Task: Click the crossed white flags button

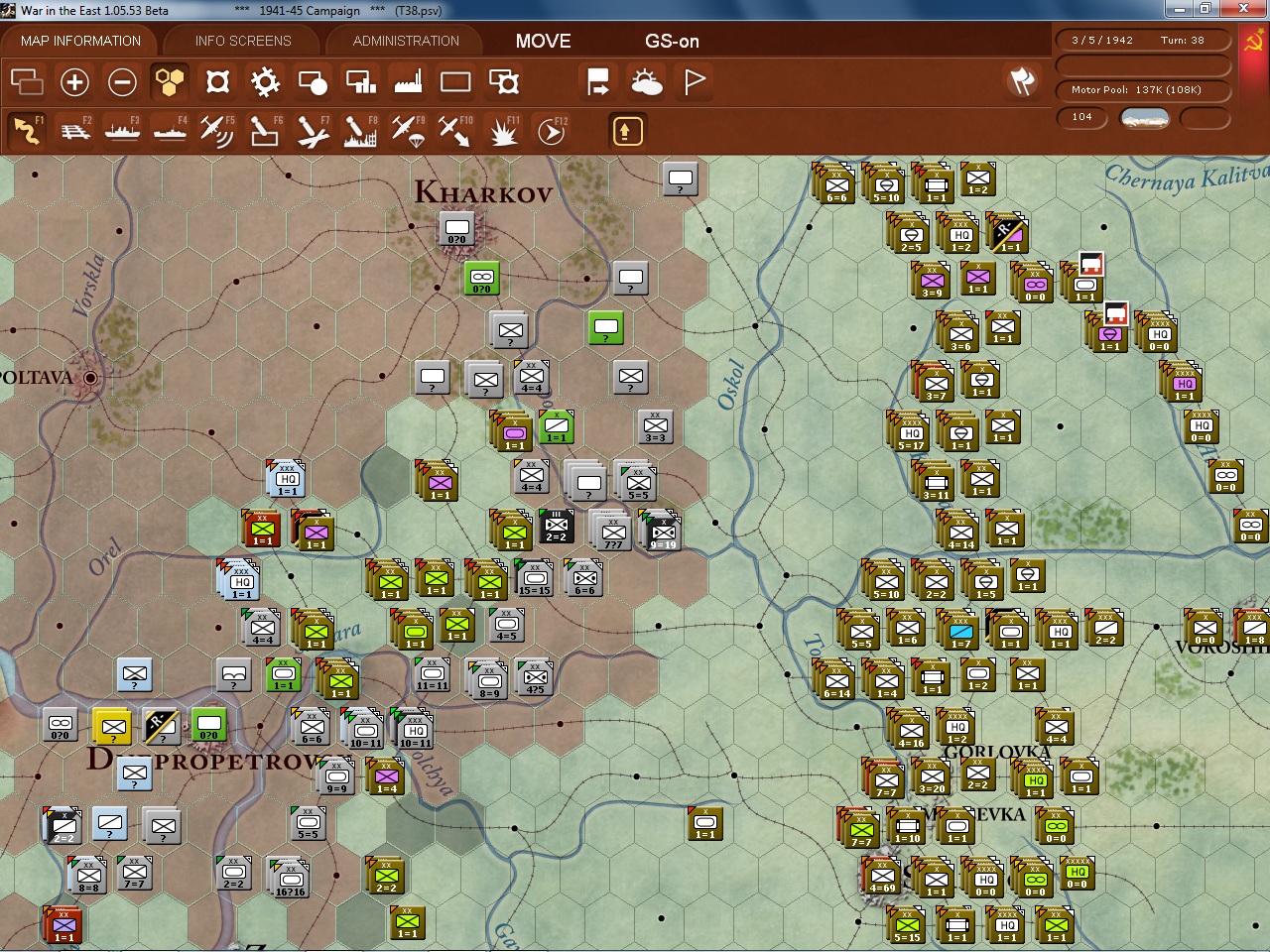Action: [x=1022, y=81]
